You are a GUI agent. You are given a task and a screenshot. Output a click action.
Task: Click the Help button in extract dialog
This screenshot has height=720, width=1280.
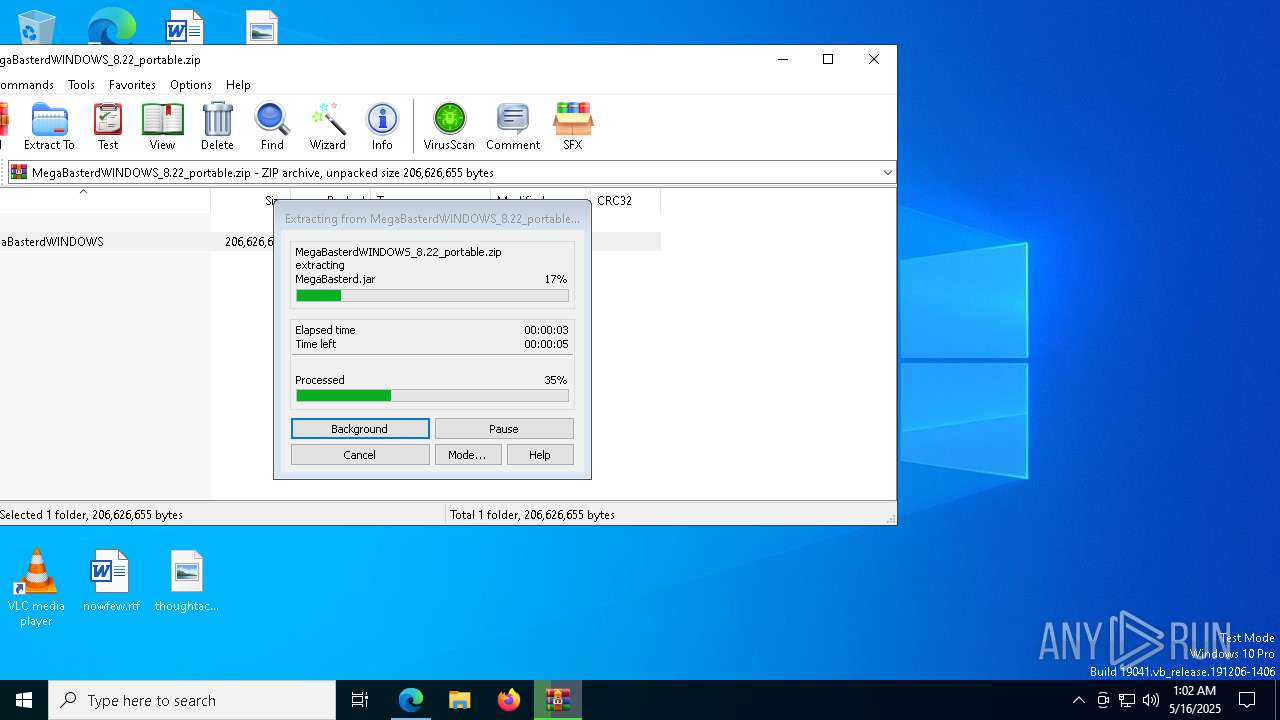[x=540, y=454]
